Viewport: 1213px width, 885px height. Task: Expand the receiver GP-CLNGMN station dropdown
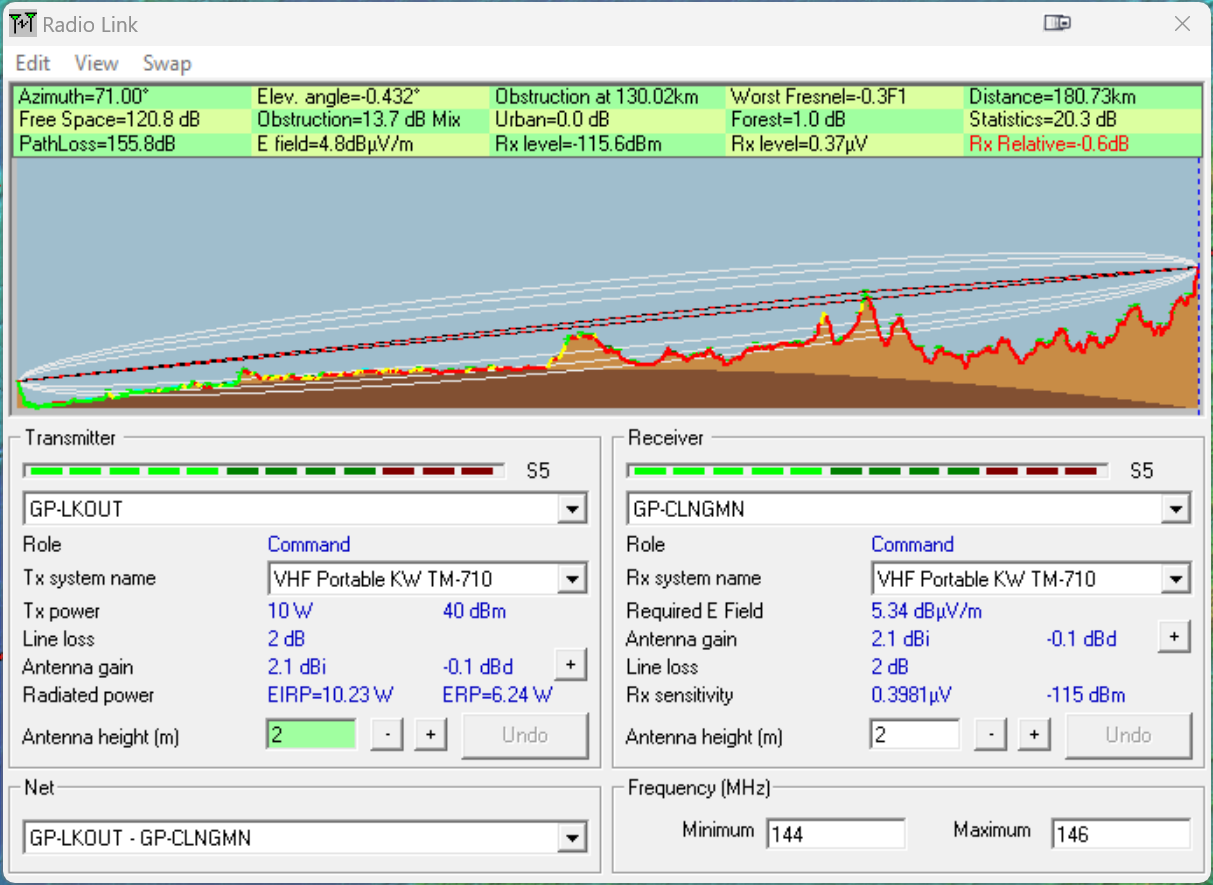pos(1176,509)
